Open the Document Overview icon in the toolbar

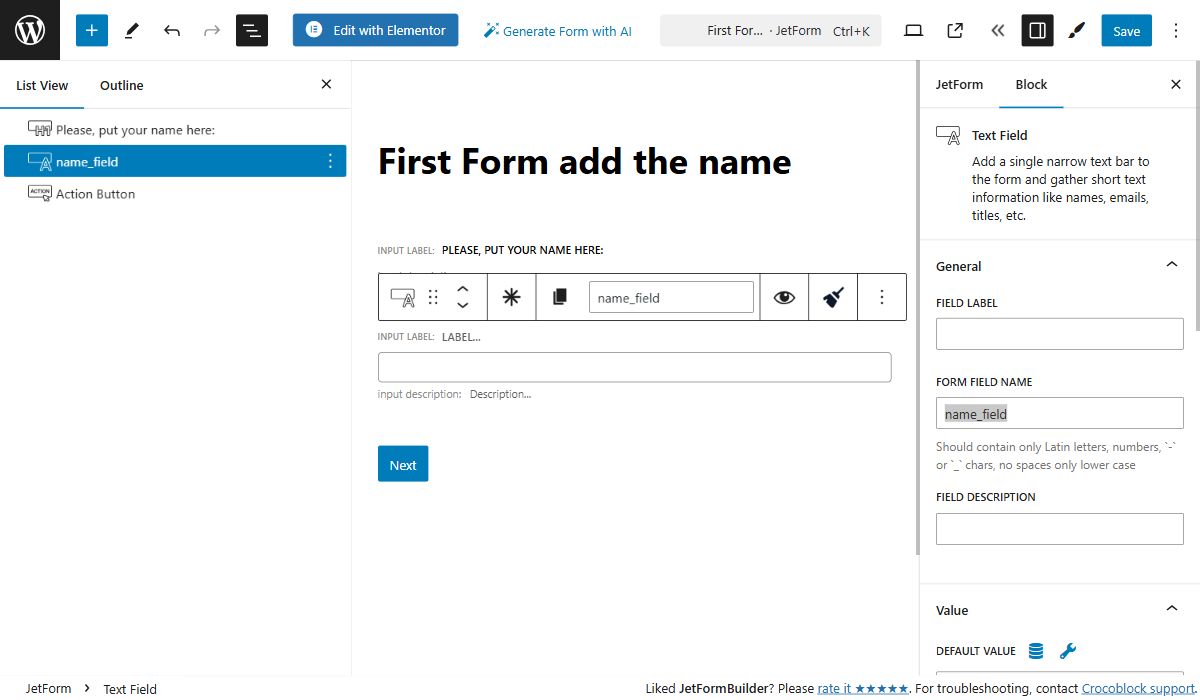(x=251, y=30)
